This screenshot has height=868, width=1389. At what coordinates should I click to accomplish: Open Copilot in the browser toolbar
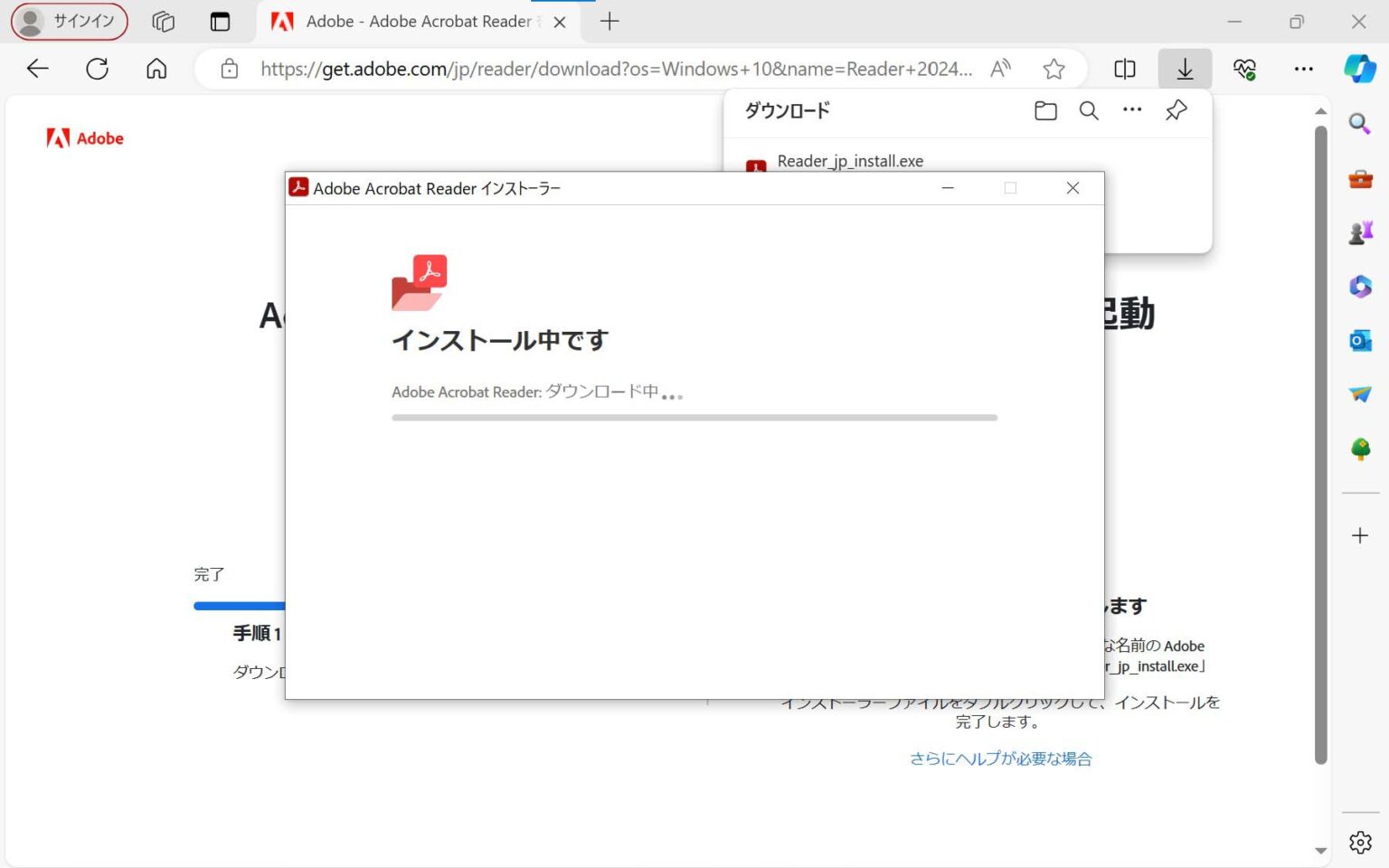pos(1359,68)
